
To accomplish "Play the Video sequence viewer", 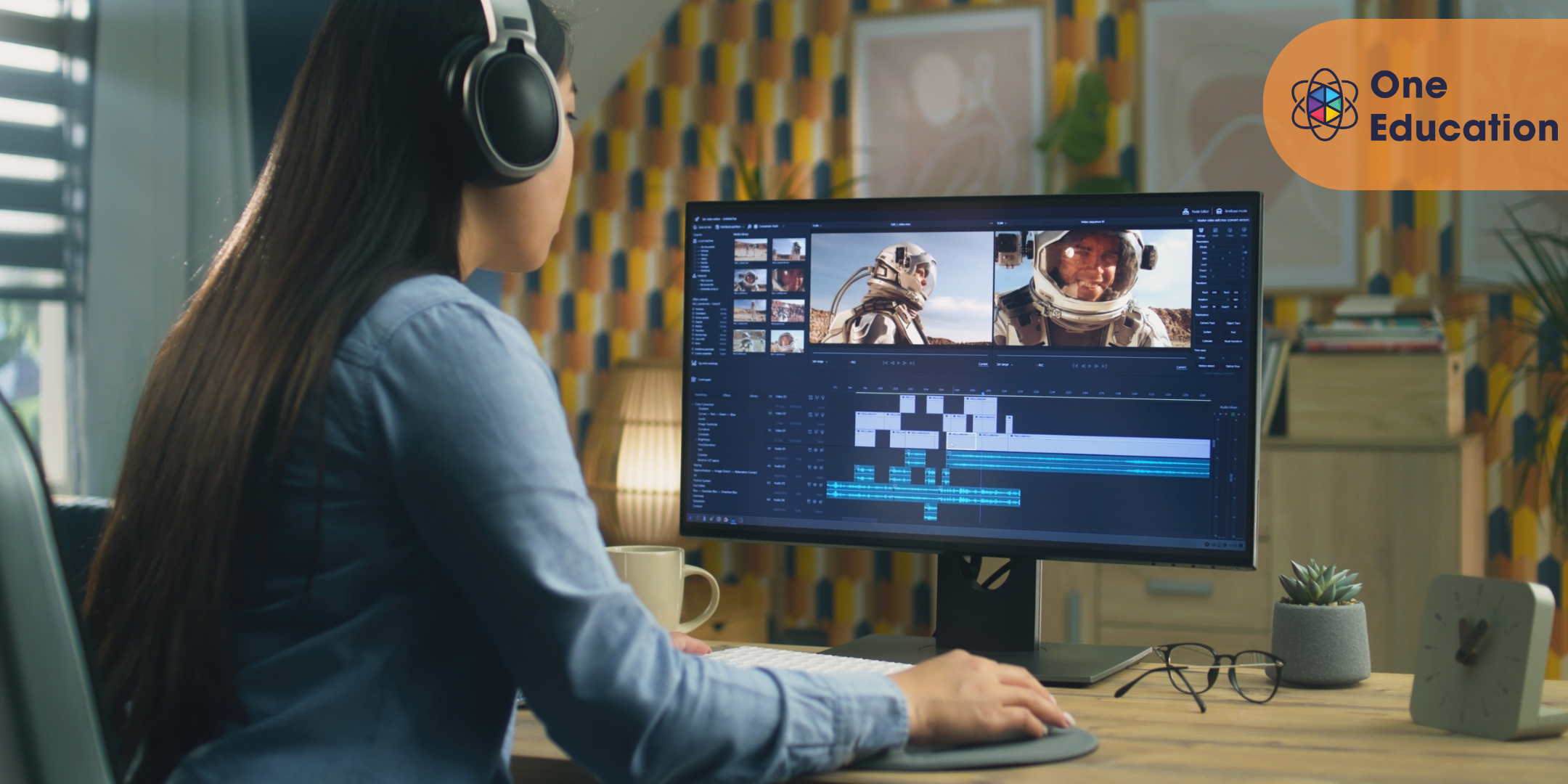I will point(1090,366).
